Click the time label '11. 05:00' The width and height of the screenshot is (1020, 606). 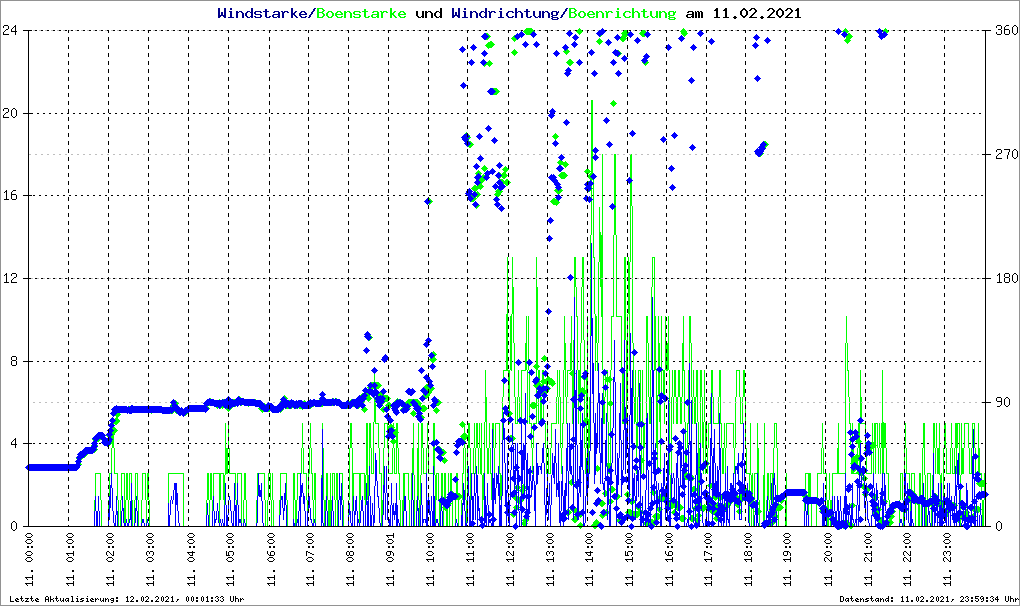(x=229, y=559)
